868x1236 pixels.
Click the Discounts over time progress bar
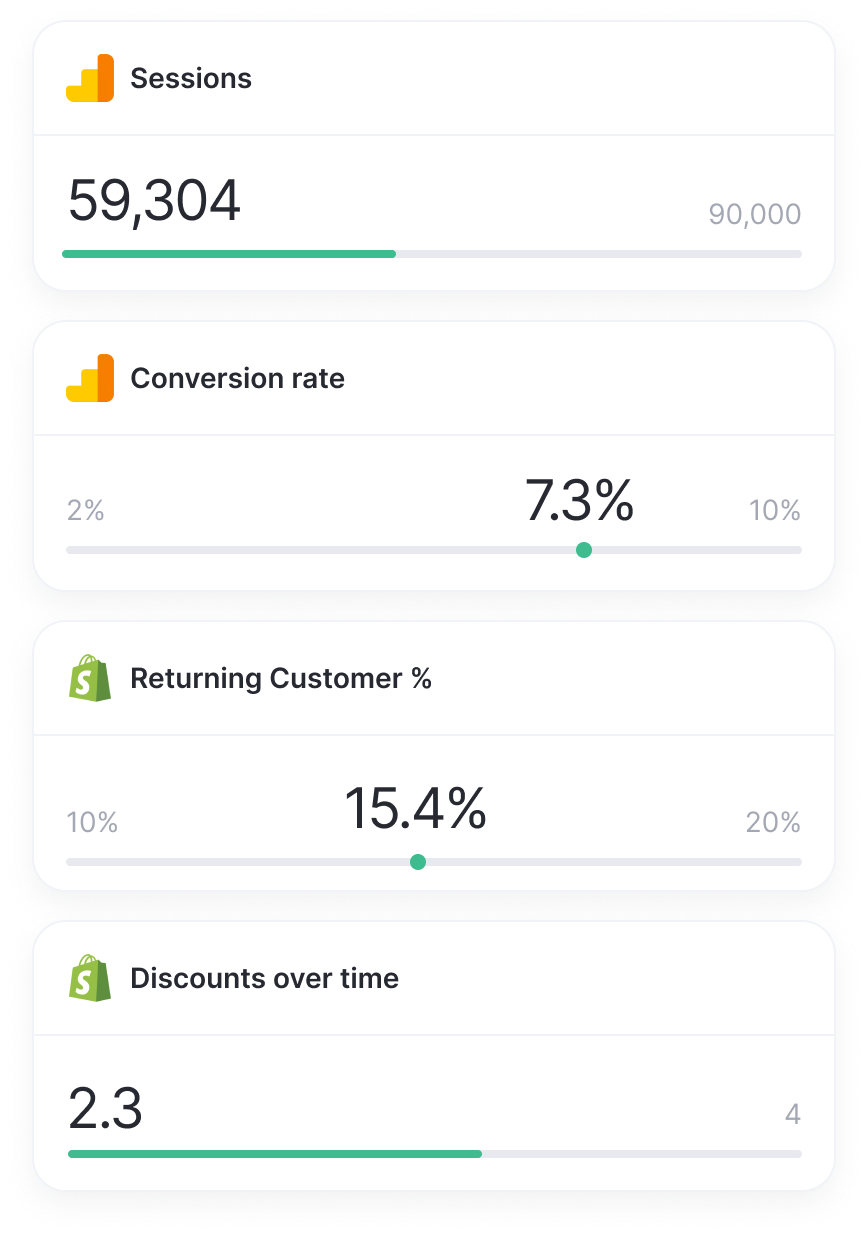point(275,1154)
